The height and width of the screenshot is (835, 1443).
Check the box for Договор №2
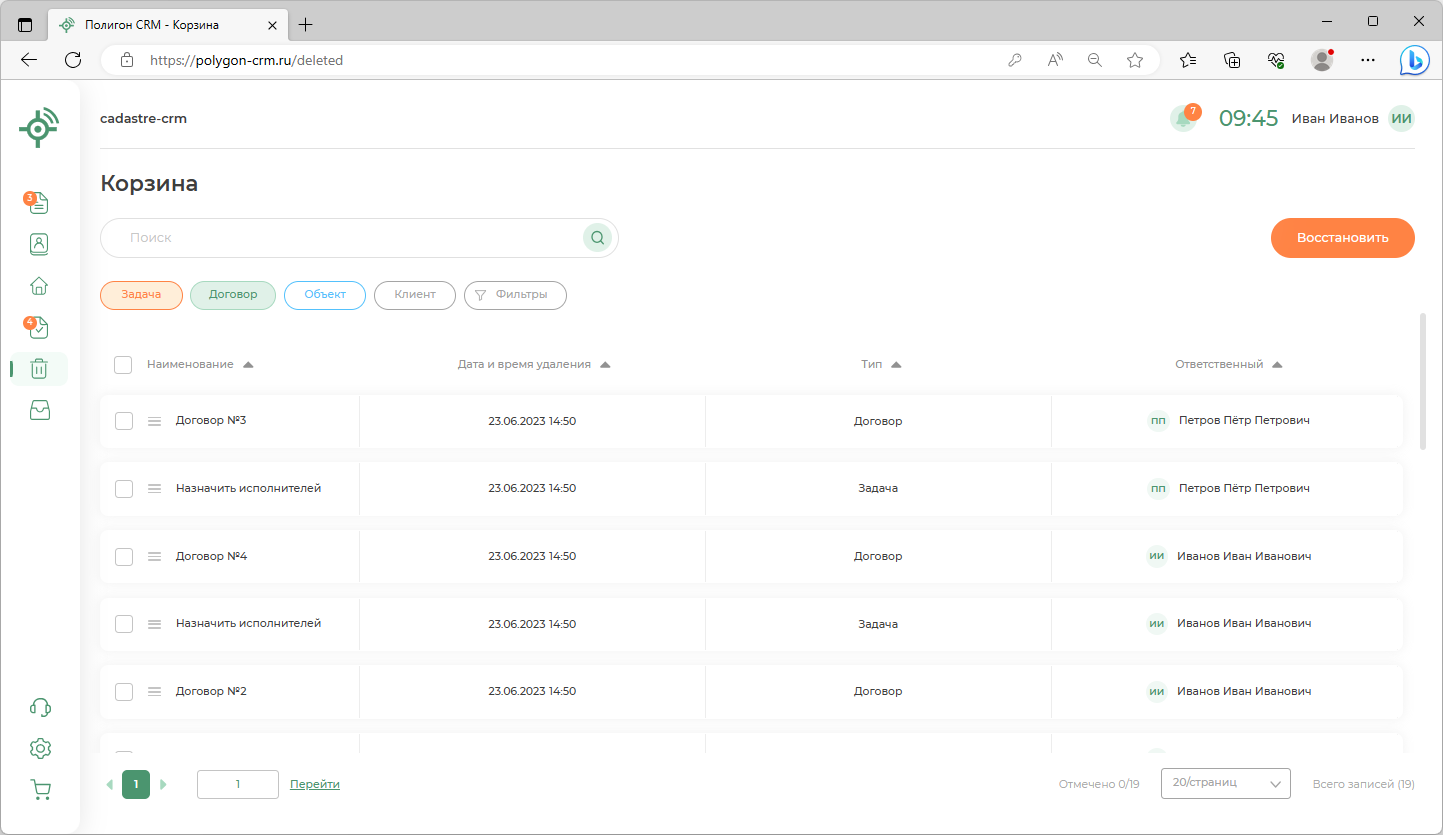[124, 691]
